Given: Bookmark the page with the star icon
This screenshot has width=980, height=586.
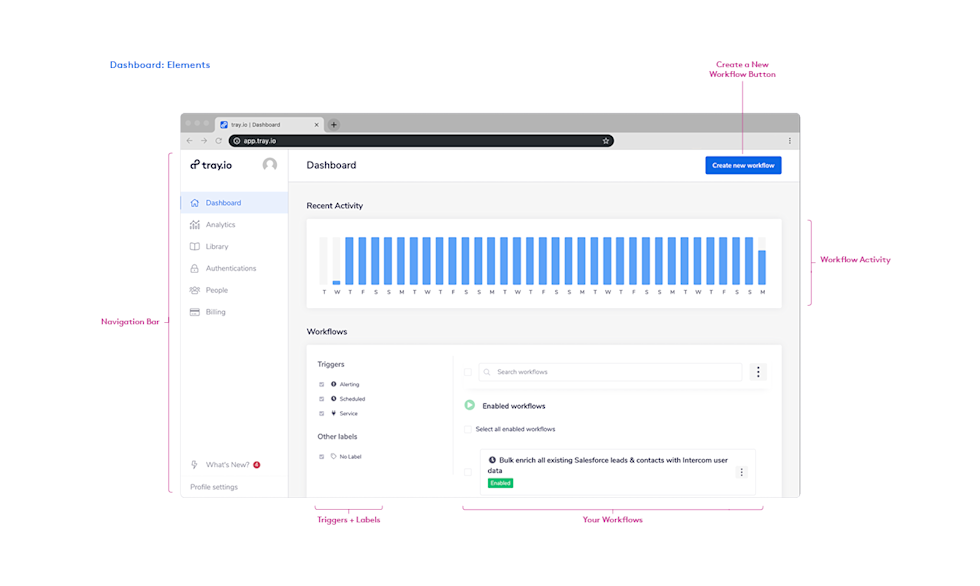Looking at the screenshot, I should tap(605, 141).
